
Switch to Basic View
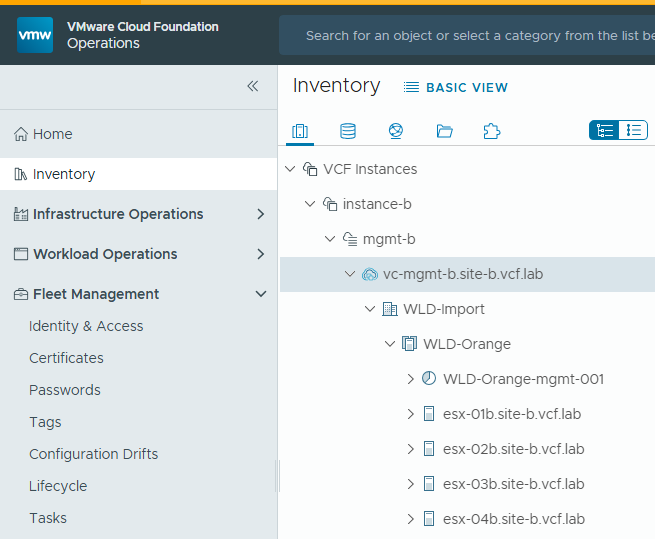click(x=456, y=88)
